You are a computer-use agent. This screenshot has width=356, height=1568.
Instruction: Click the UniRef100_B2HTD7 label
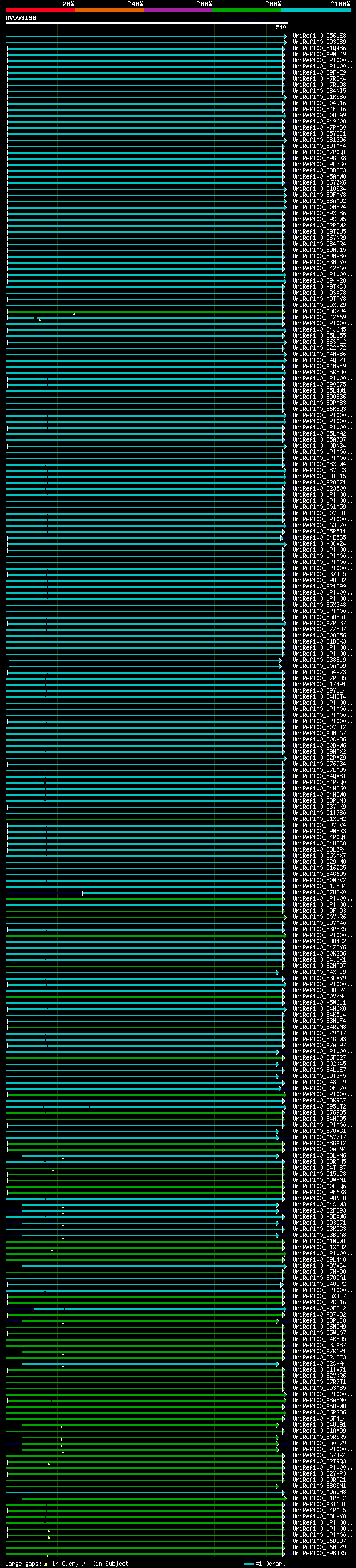click(x=319, y=966)
